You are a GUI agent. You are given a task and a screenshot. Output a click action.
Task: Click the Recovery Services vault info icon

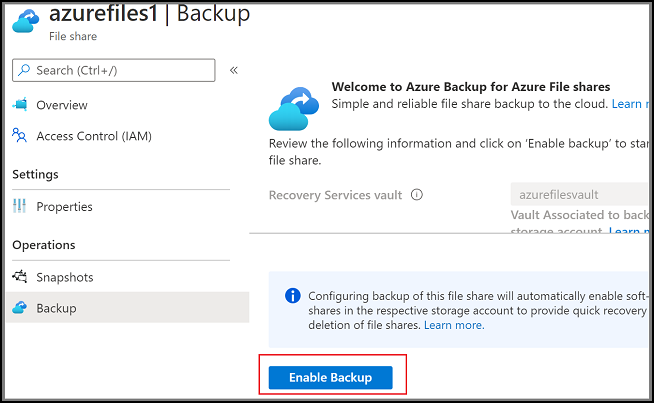(x=417, y=194)
